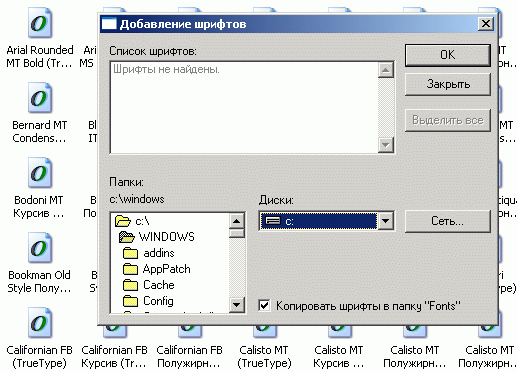Image resolution: width=517 pixels, height=372 pixels.
Task: Click the c:\windows path text
Action: 137,199
